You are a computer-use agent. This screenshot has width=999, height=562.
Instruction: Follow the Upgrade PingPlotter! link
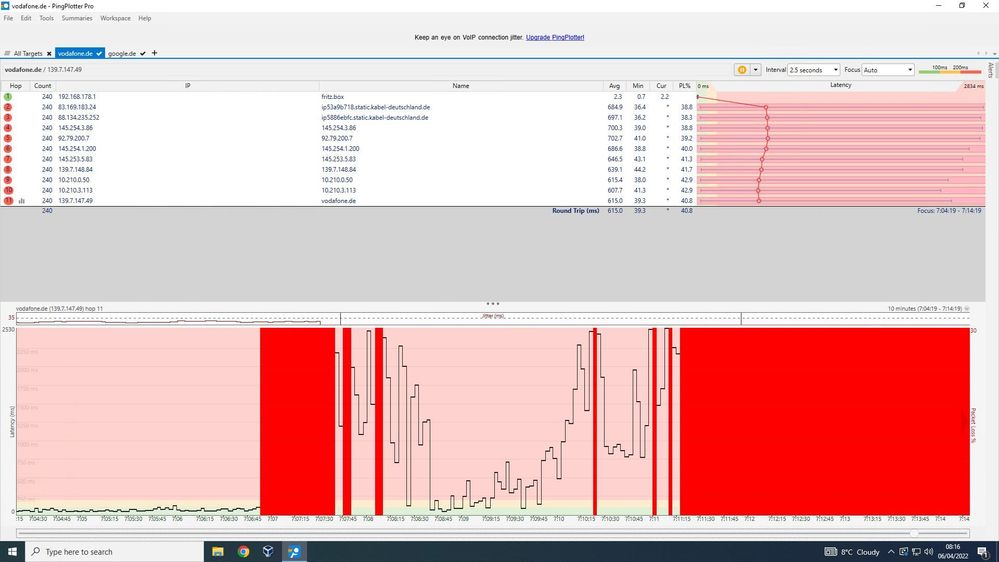tap(555, 38)
